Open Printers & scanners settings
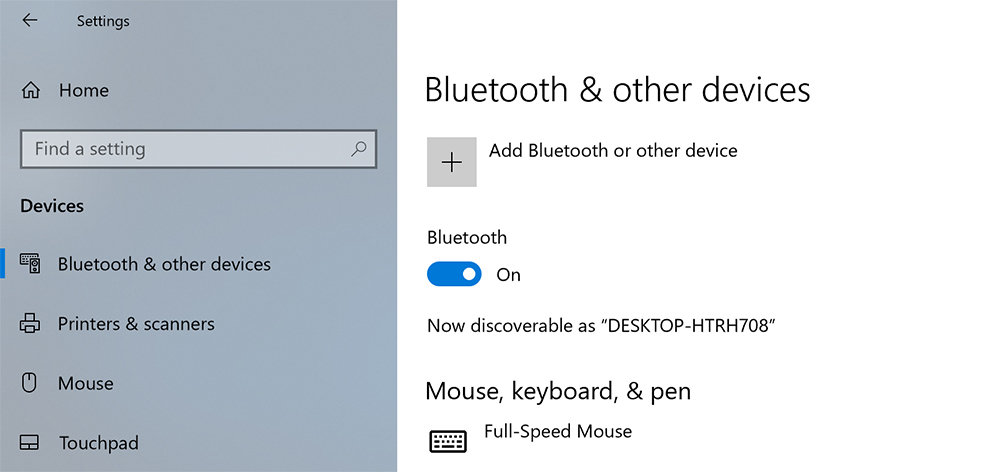 (x=136, y=324)
